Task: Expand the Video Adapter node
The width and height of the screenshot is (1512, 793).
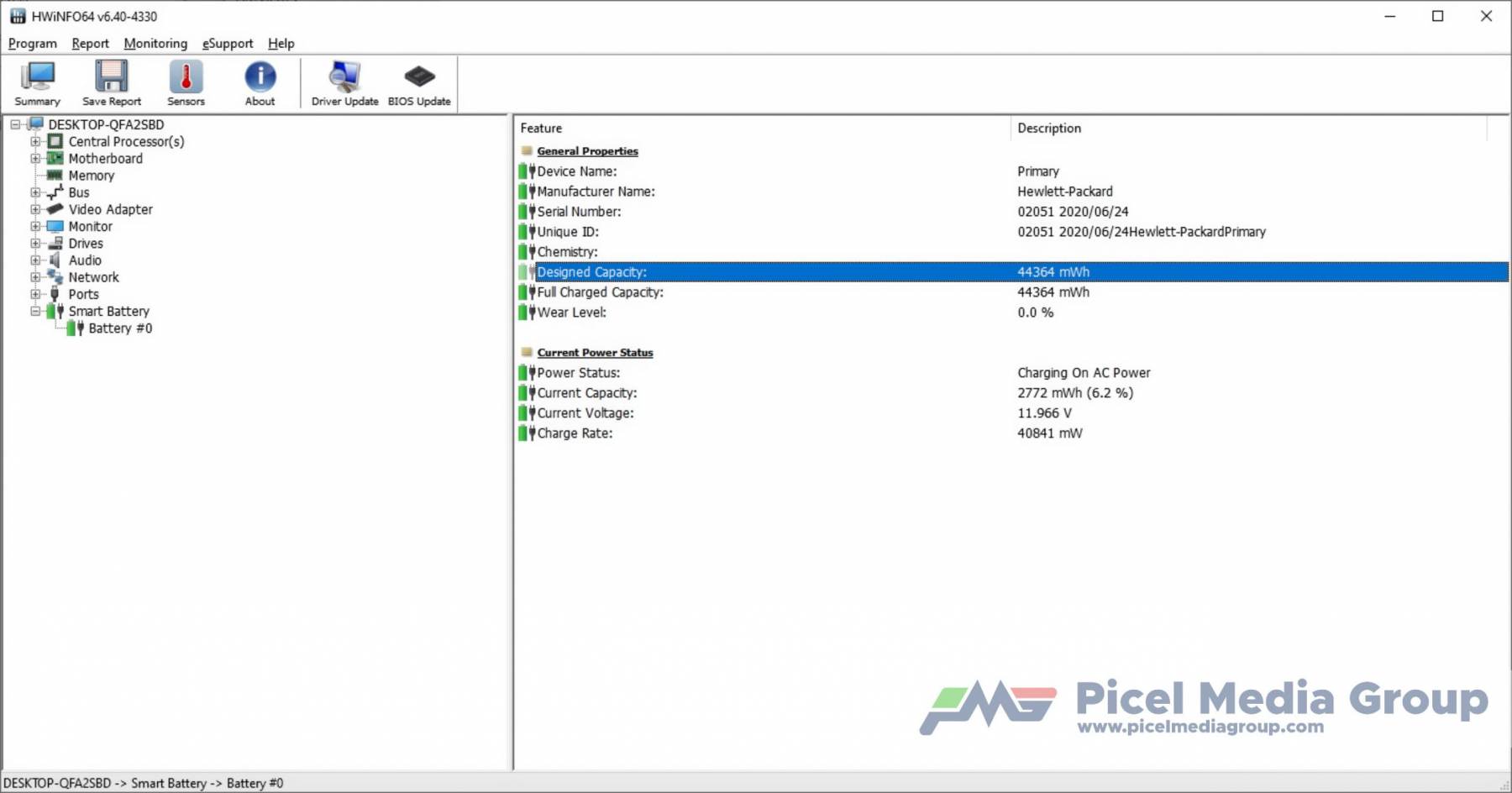Action: pos(35,210)
